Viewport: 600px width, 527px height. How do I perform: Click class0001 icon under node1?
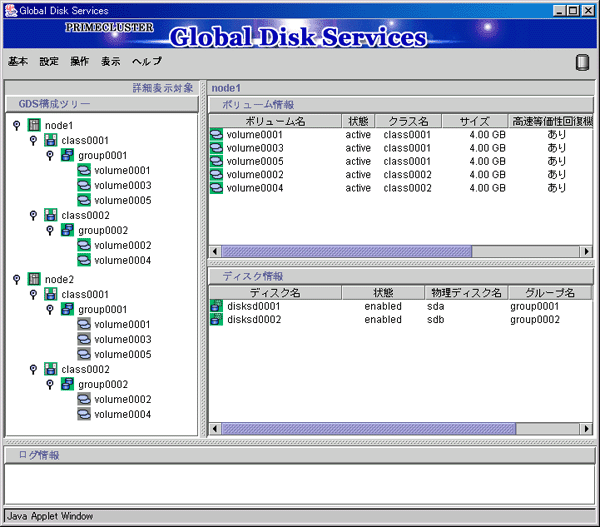point(51,140)
